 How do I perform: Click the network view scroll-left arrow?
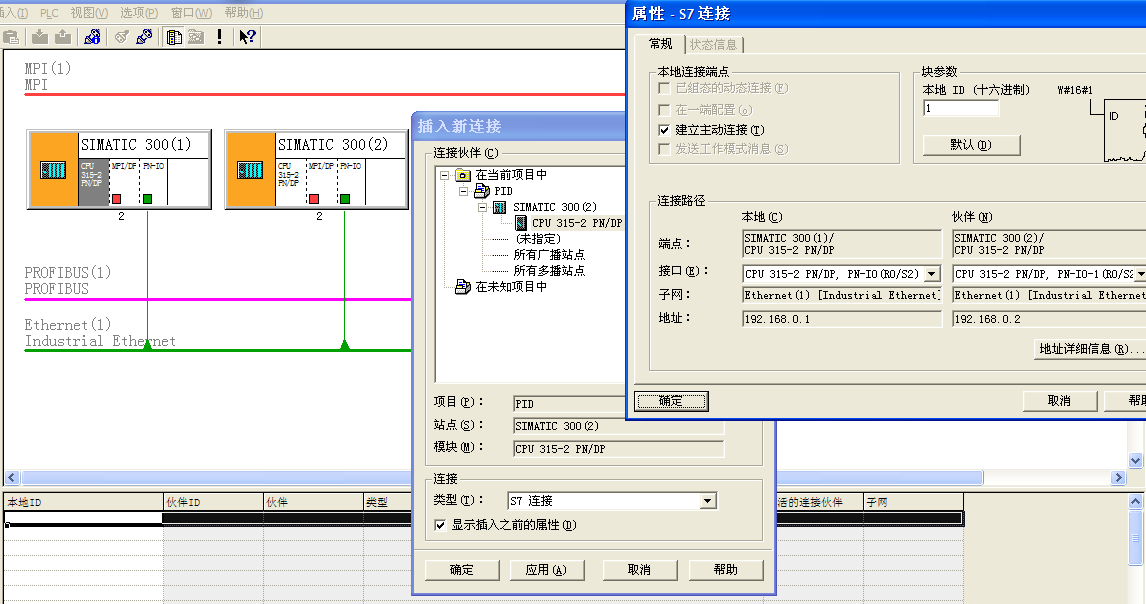tap(12, 477)
